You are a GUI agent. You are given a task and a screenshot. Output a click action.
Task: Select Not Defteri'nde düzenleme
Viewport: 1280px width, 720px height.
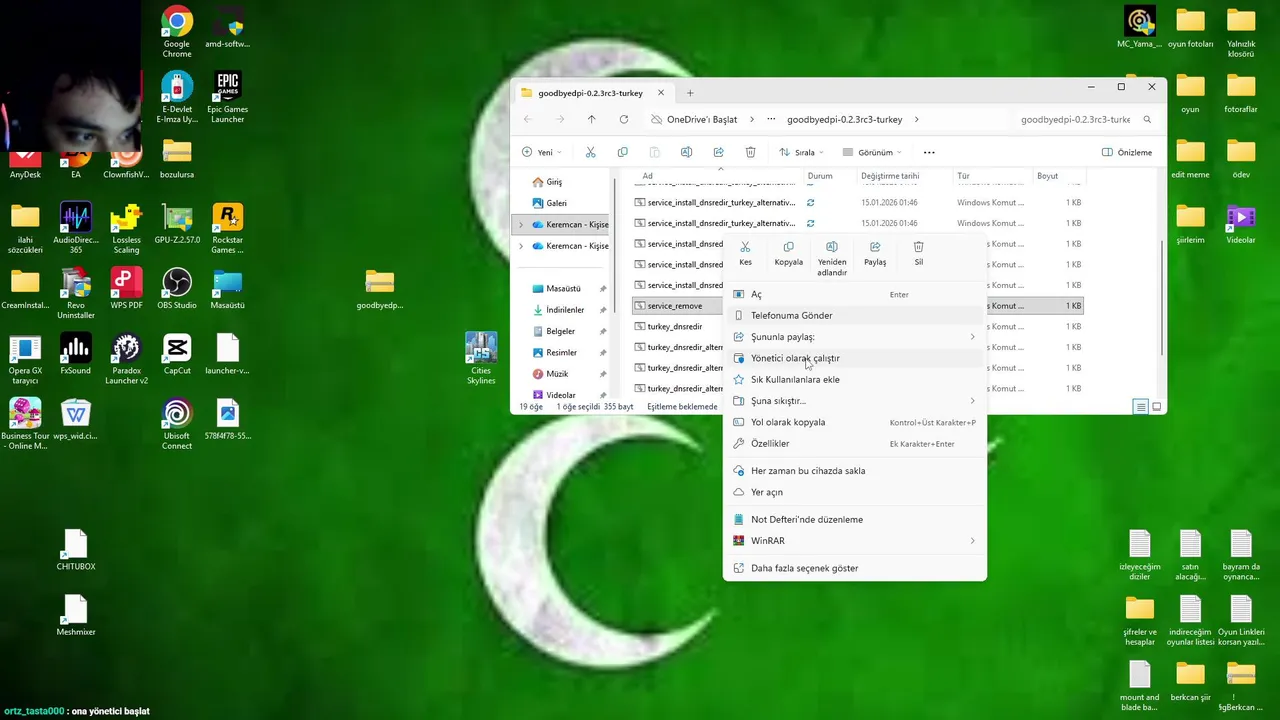(x=854, y=519)
